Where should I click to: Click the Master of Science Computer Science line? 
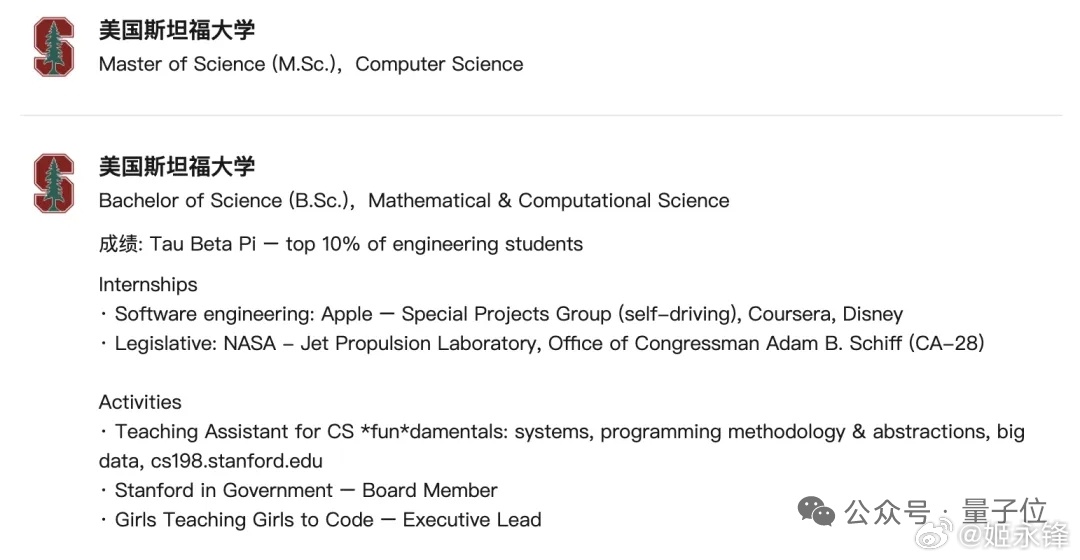(311, 64)
